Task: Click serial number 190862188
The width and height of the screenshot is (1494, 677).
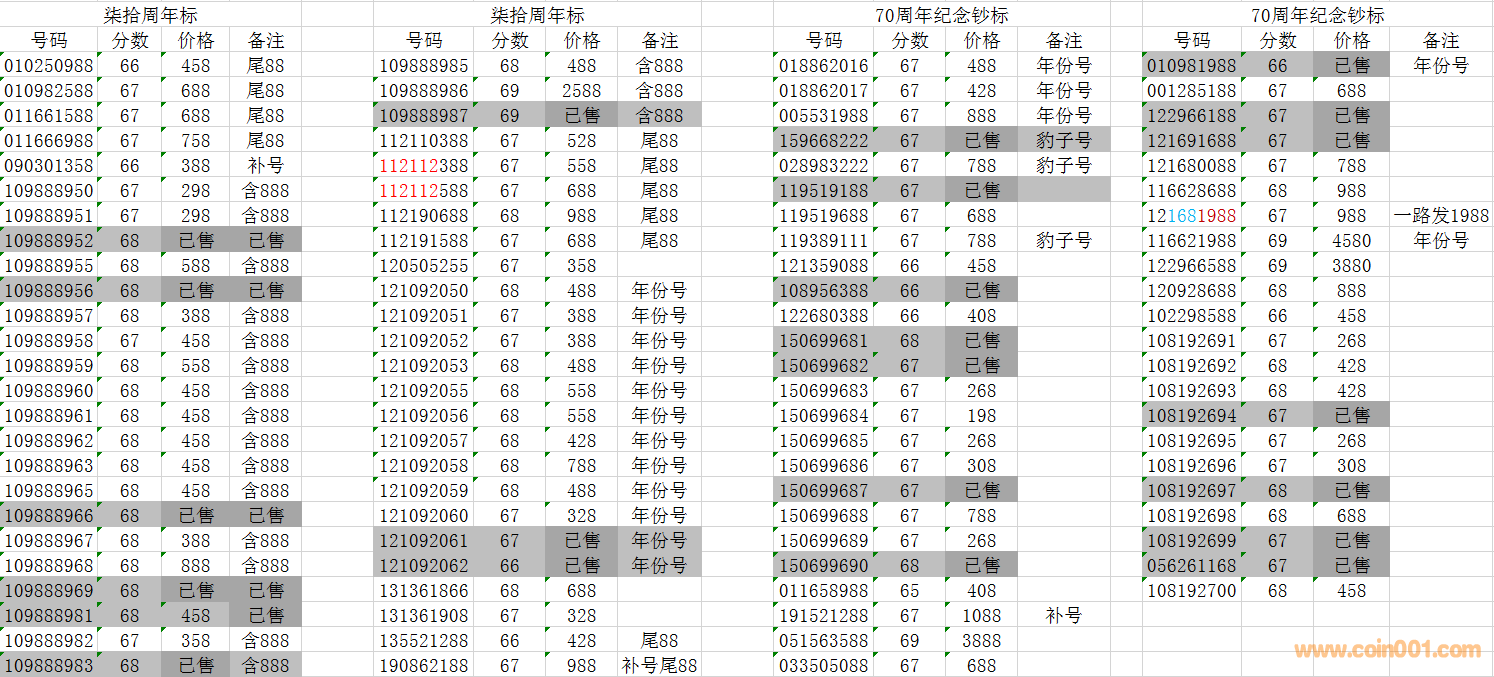Action: coord(423,666)
